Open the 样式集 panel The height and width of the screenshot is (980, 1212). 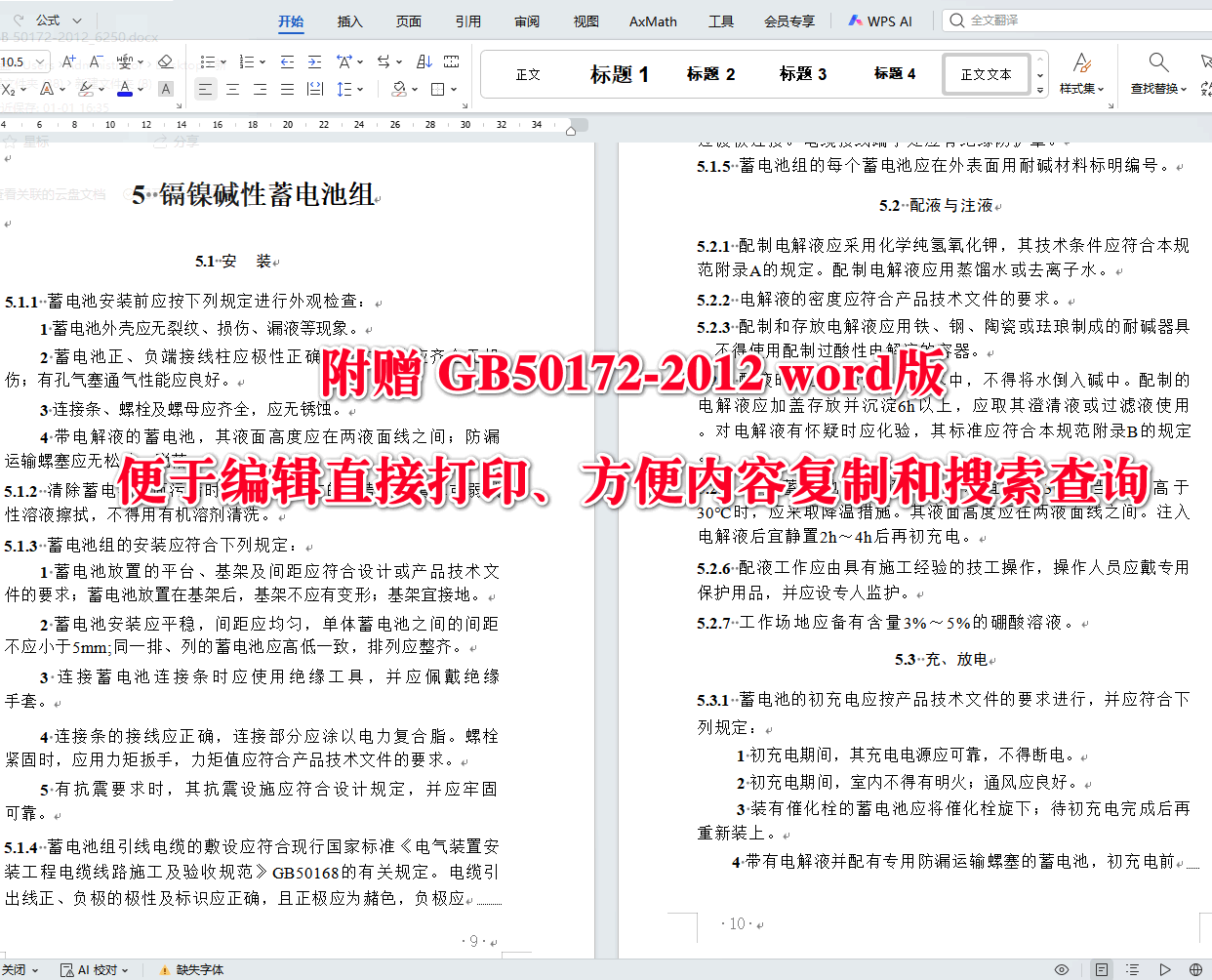point(1083,74)
